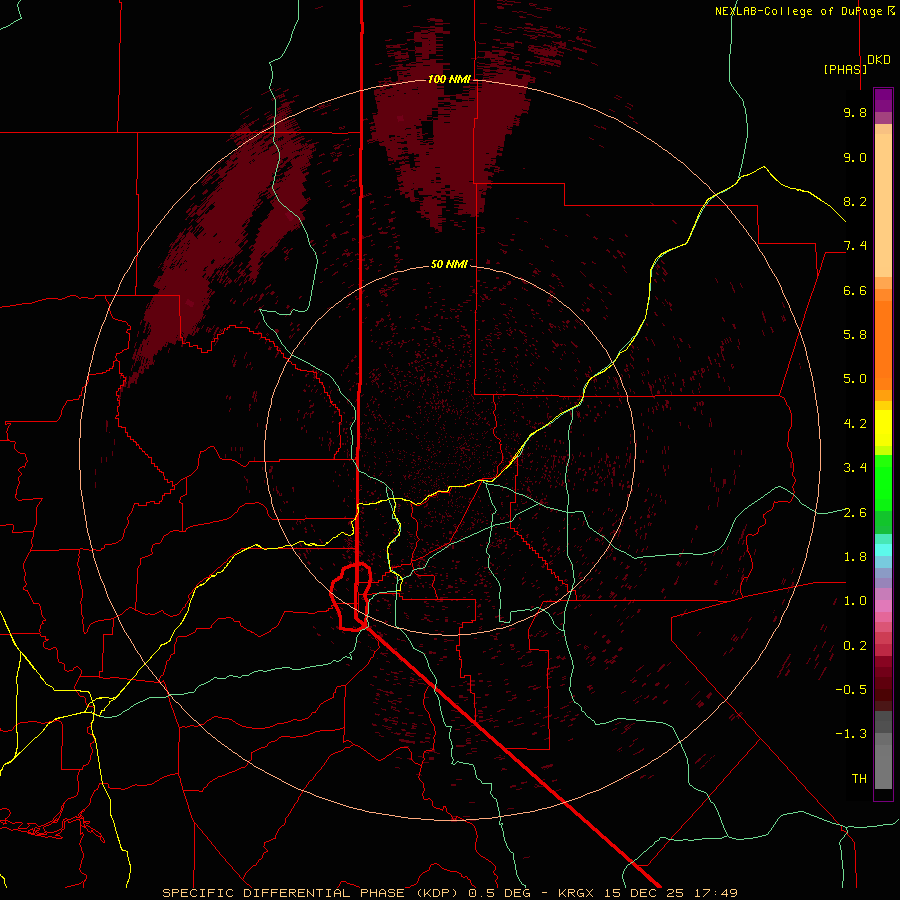Click the thick red outlined loop near the map center
Image resolution: width=900 pixels, height=900 pixels.
351,598
